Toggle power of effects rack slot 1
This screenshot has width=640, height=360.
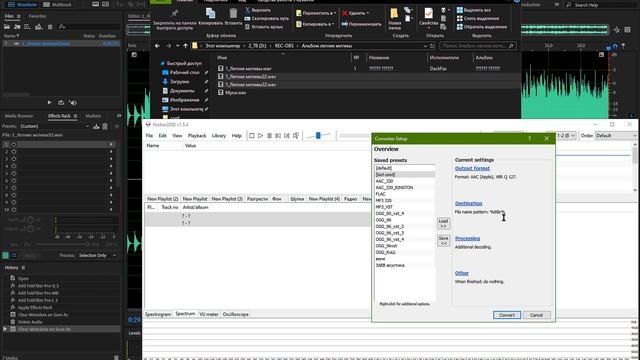click(14, 144)
